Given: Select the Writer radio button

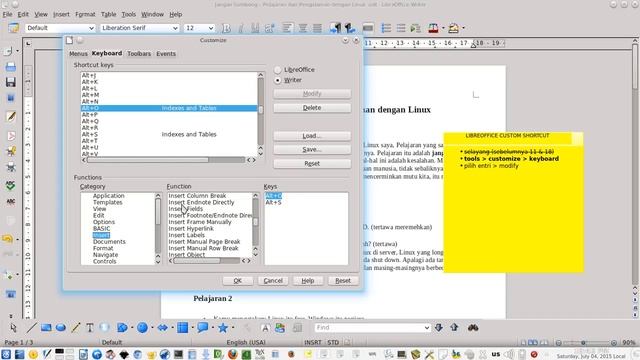Looking at the screenshot, I should (278, 80).
